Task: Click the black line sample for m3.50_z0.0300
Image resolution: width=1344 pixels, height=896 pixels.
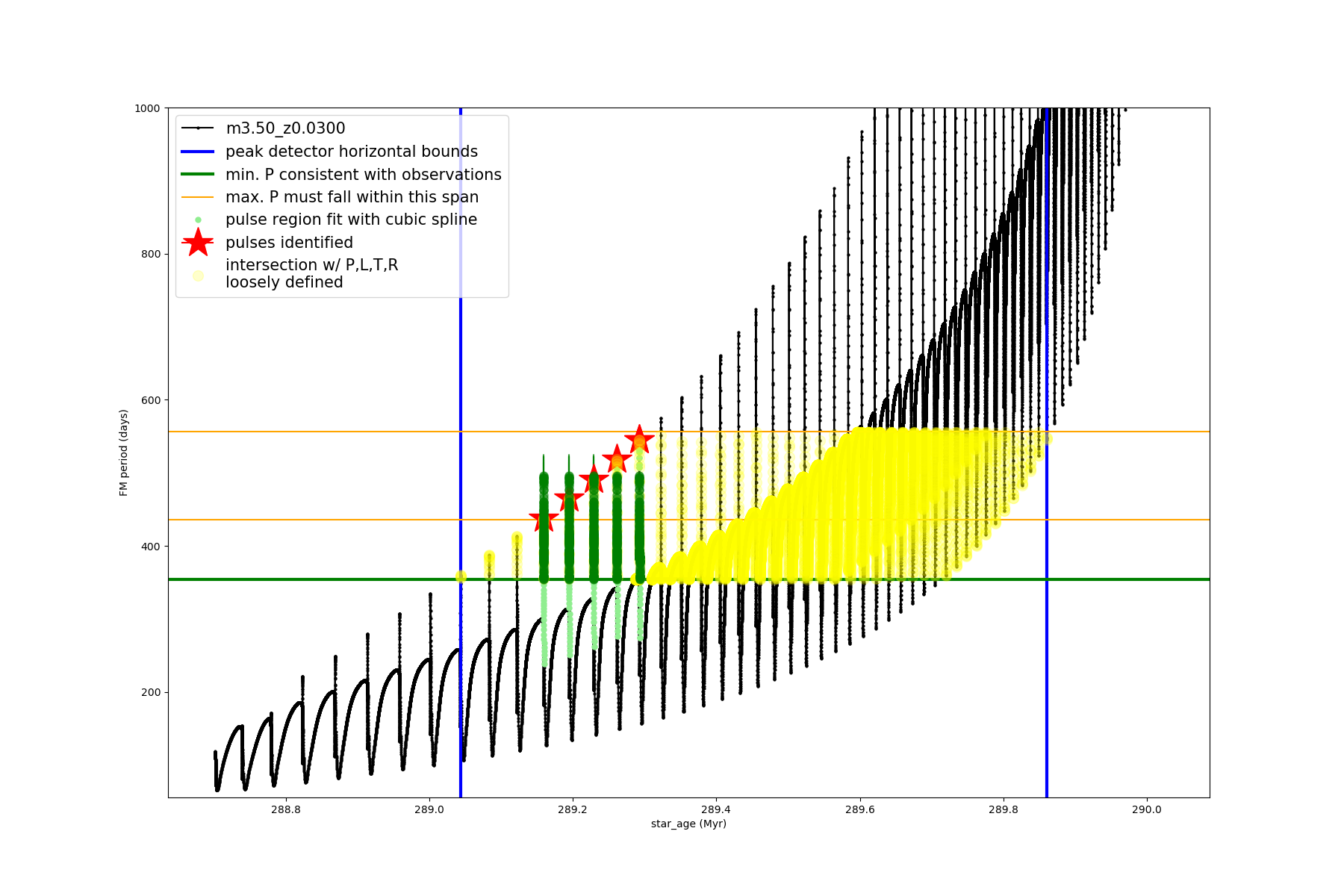Action: click(198, 128)
